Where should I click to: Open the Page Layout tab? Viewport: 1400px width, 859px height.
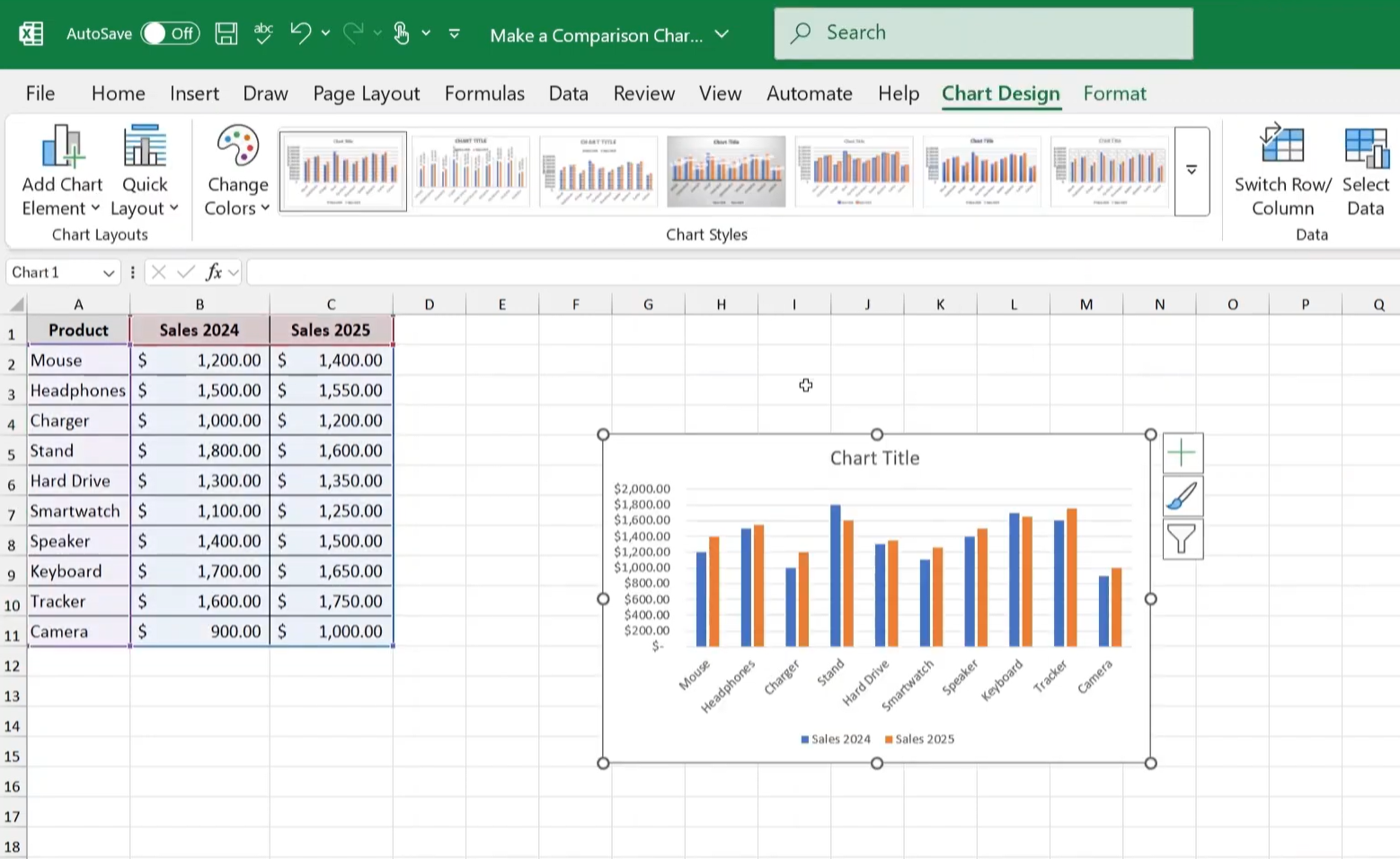tap(367, 93)
